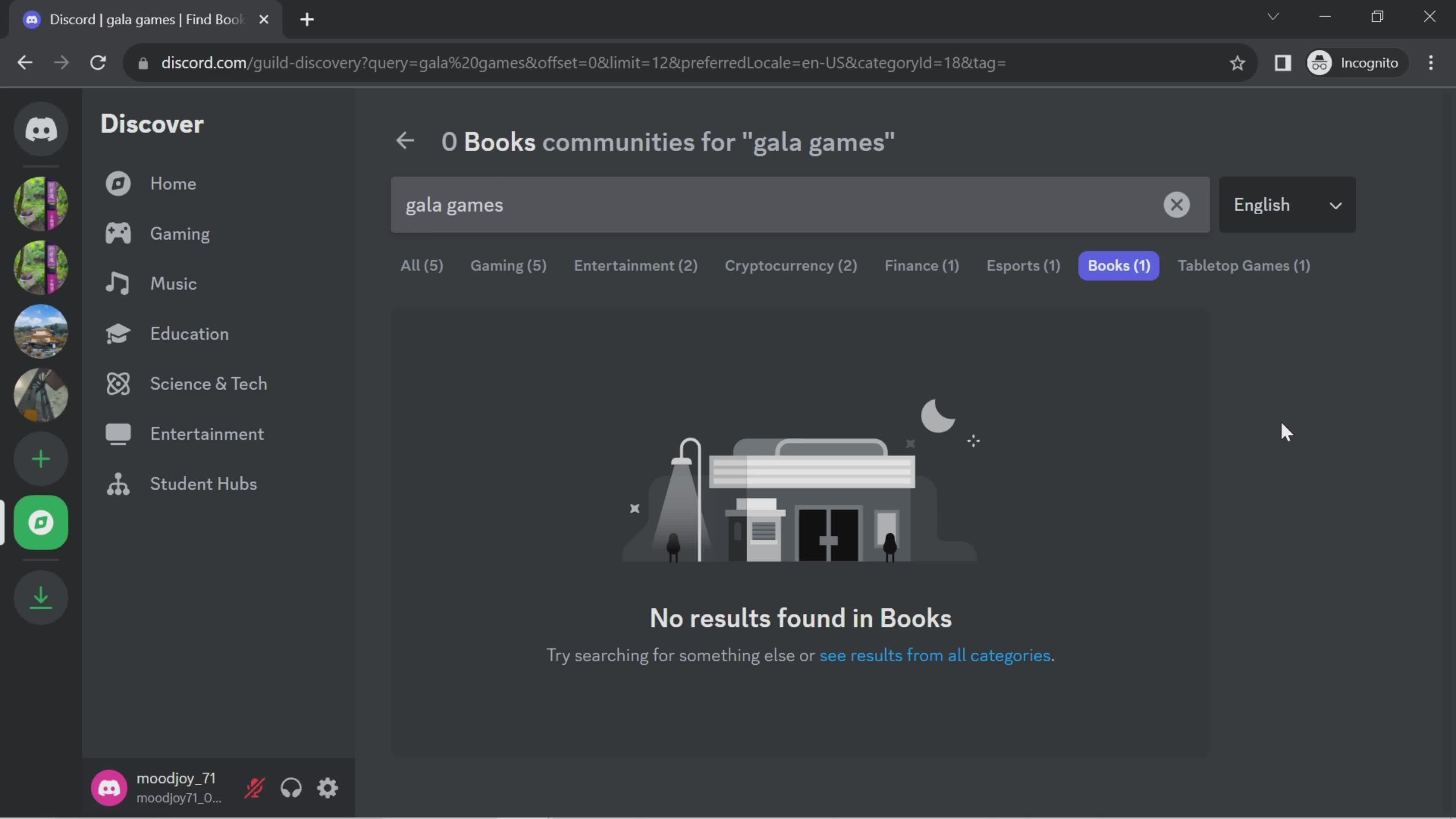Screen dimensions: 1456x819
Task: Click the add server plus icon
Action: point(41,459)
